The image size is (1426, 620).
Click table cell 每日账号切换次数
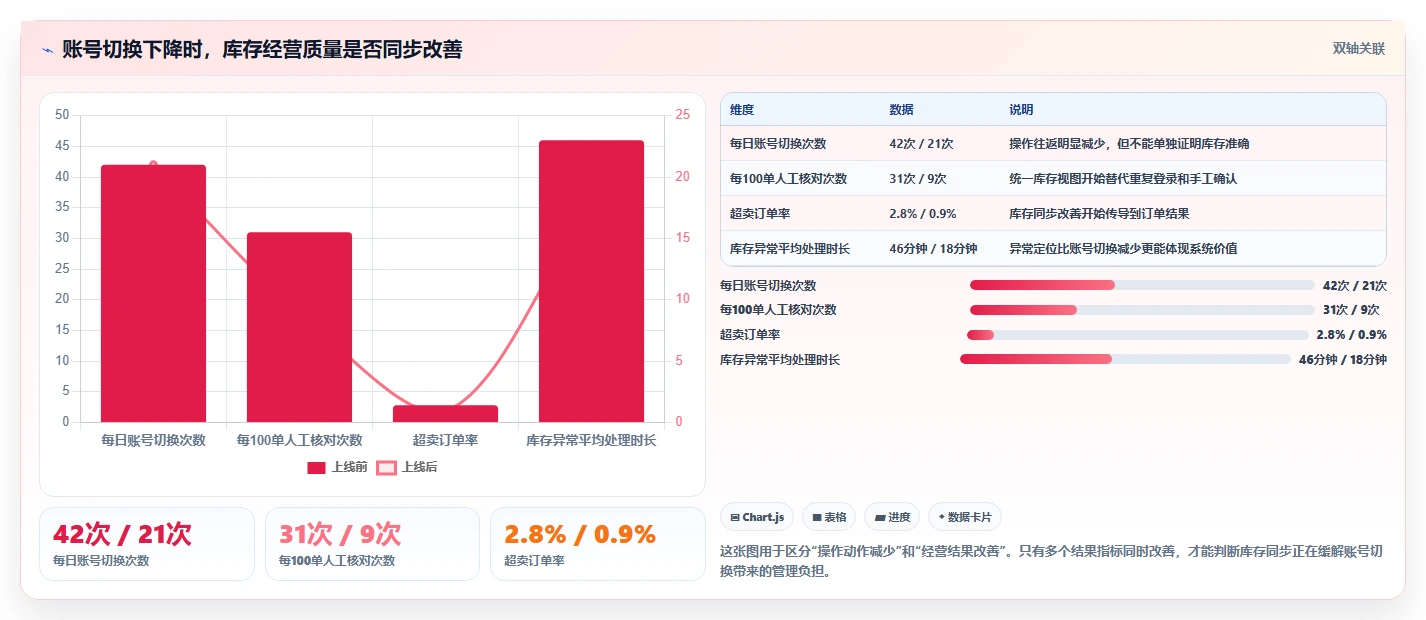778,143
